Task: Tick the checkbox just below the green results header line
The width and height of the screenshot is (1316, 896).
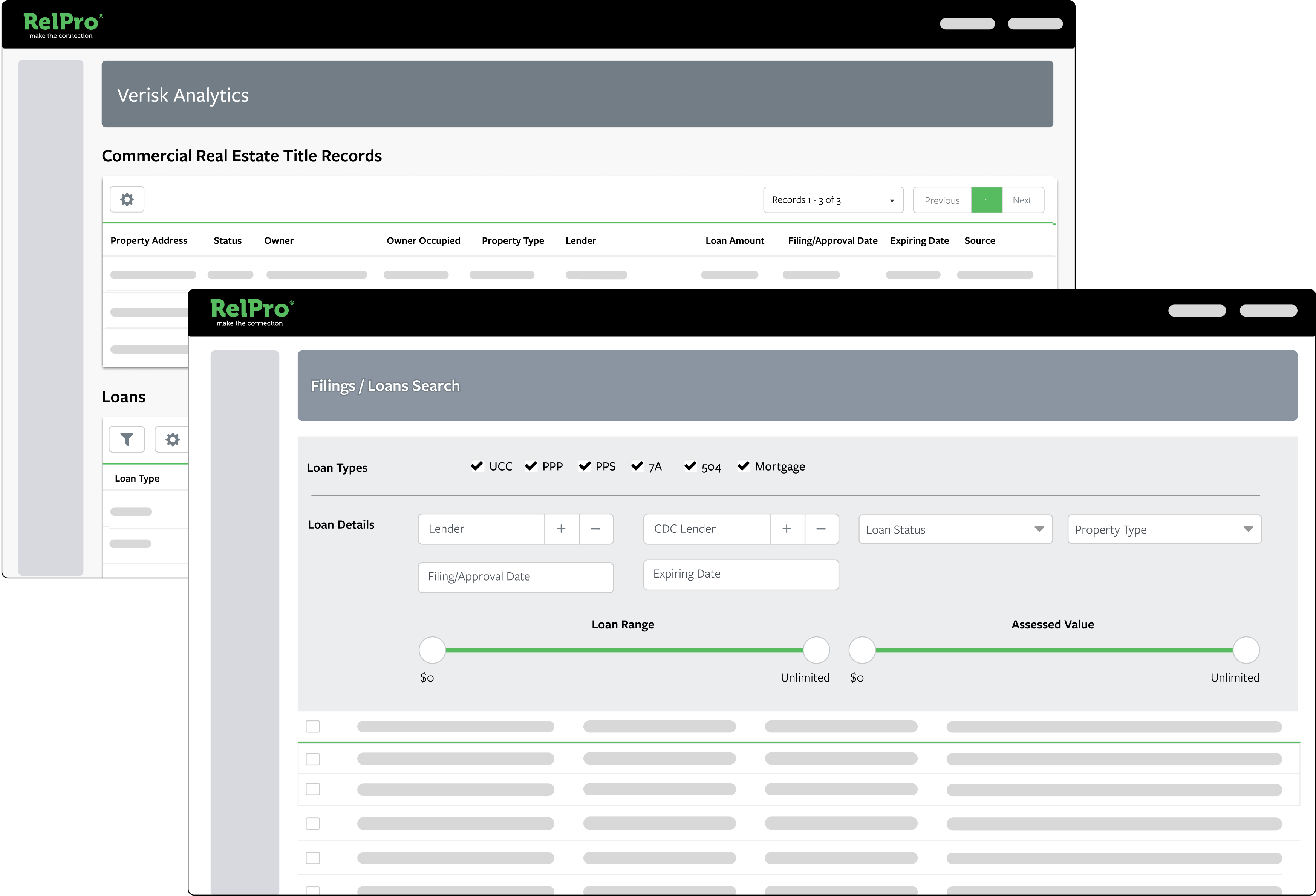Action: (x=312, y=758)
